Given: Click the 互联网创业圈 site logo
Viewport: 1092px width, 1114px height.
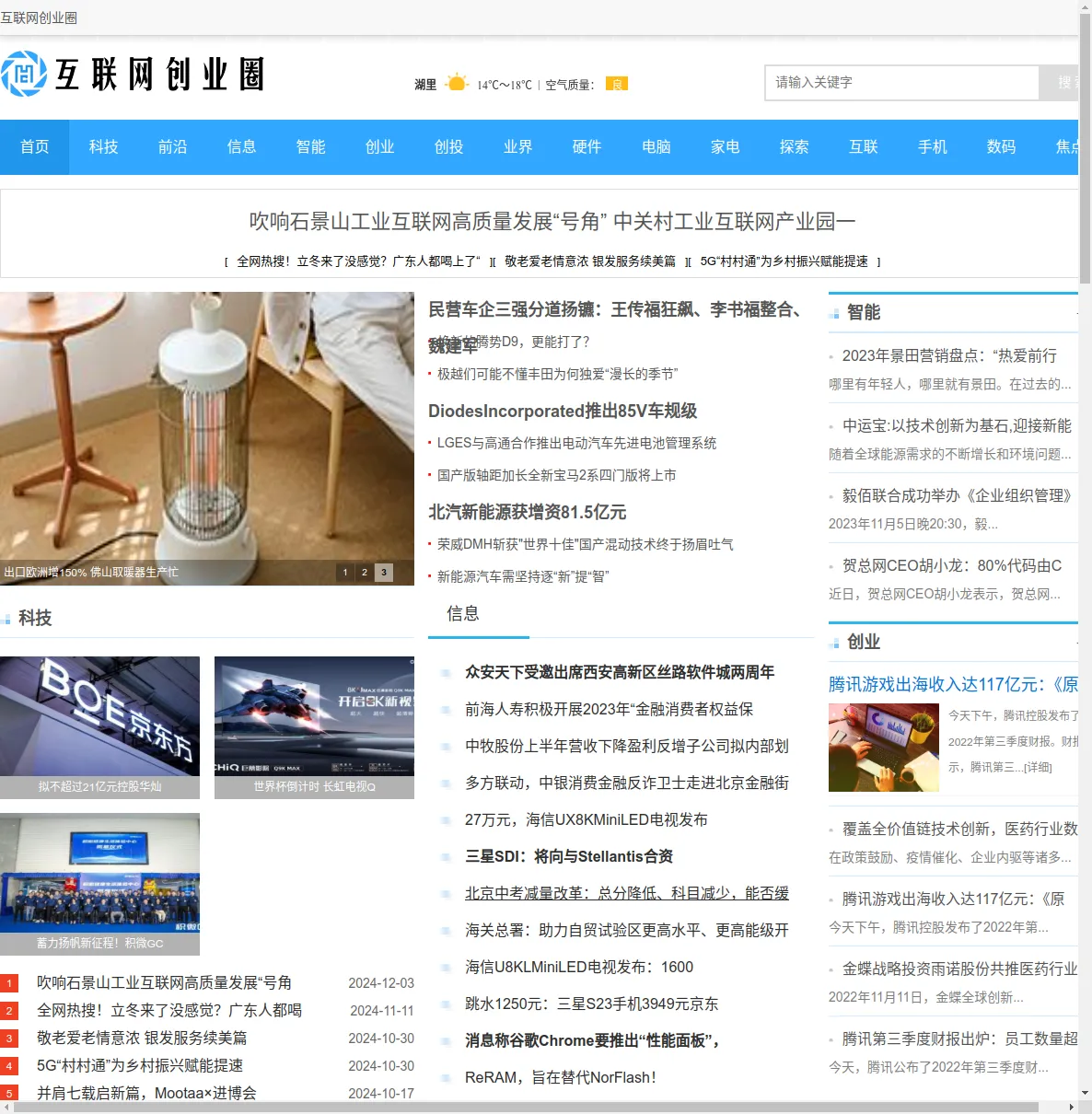Looking at the screenshot, I should point(134,75).
